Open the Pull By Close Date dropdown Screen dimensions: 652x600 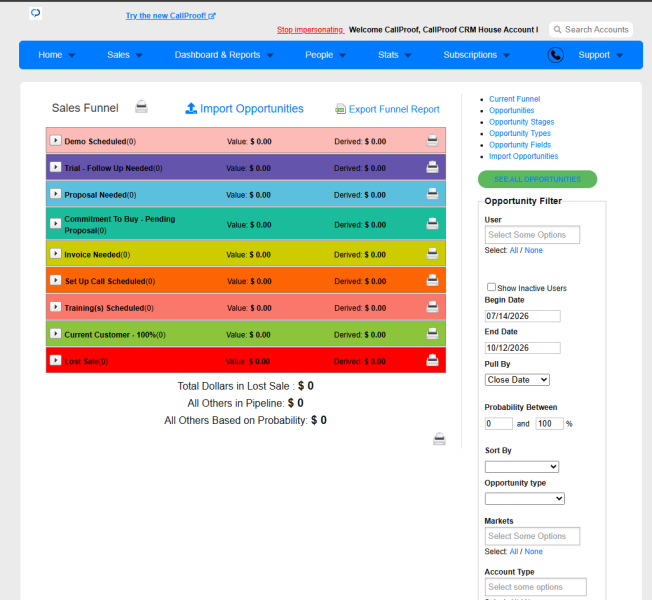[517, 380]
